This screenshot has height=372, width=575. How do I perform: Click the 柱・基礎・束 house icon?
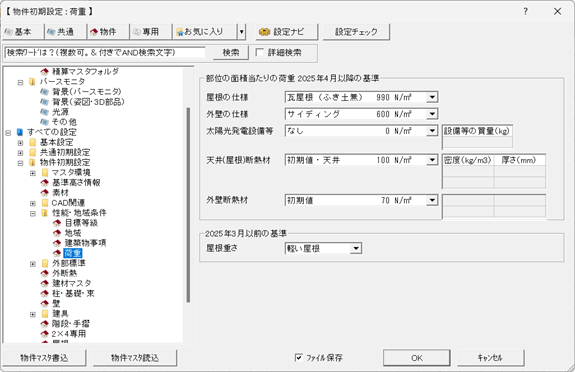[x=45, y=293]
